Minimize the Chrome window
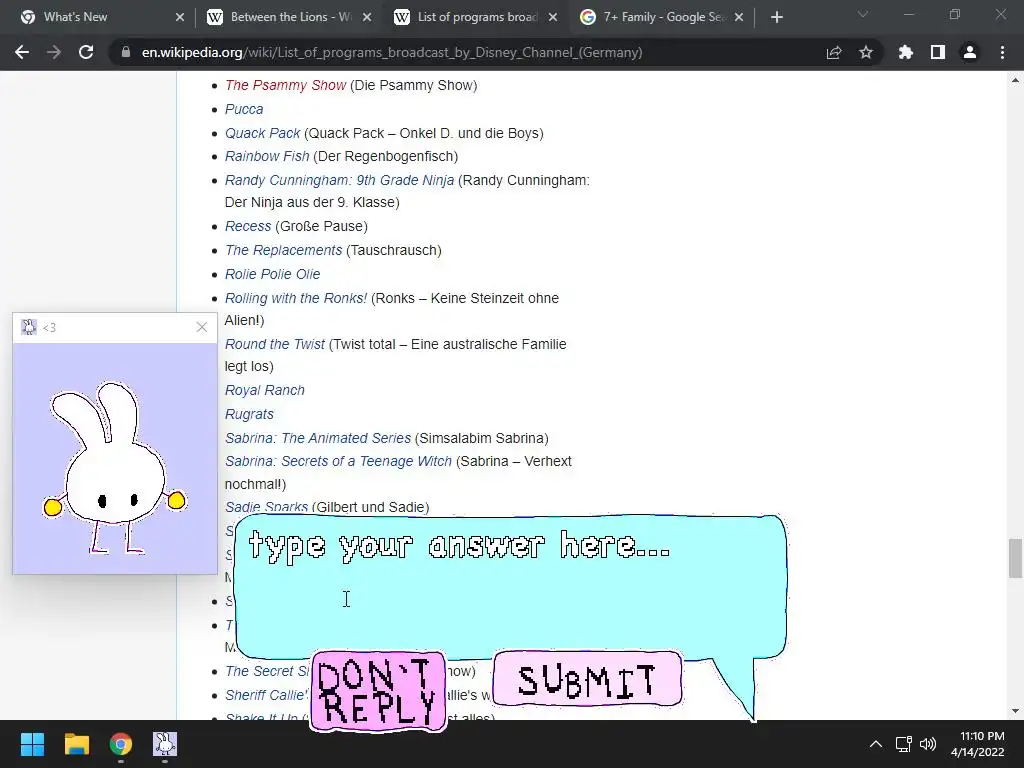 click(x=908, y=14)
